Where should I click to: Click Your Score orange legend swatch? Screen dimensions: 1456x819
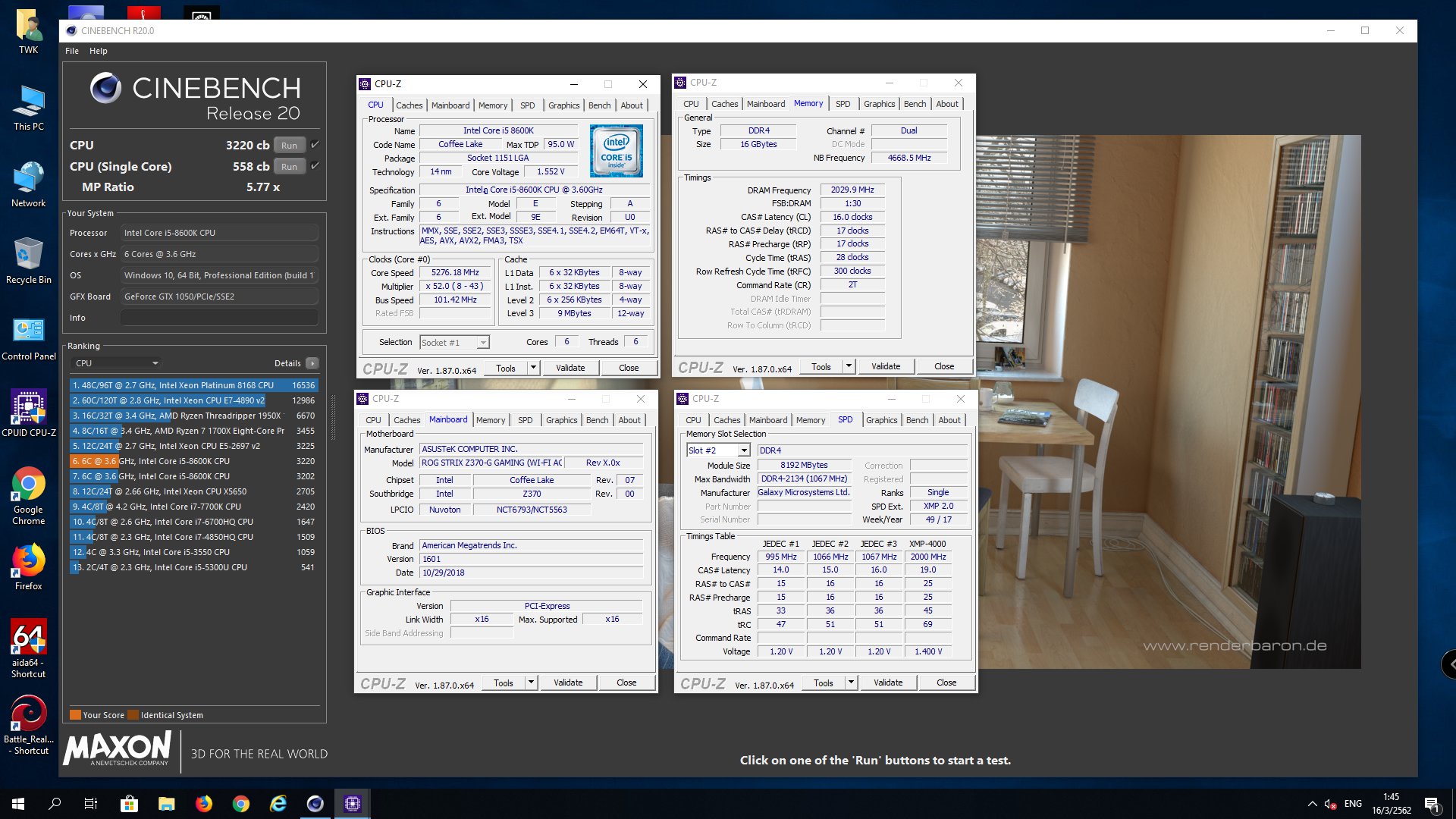click(x=75, y=714)
